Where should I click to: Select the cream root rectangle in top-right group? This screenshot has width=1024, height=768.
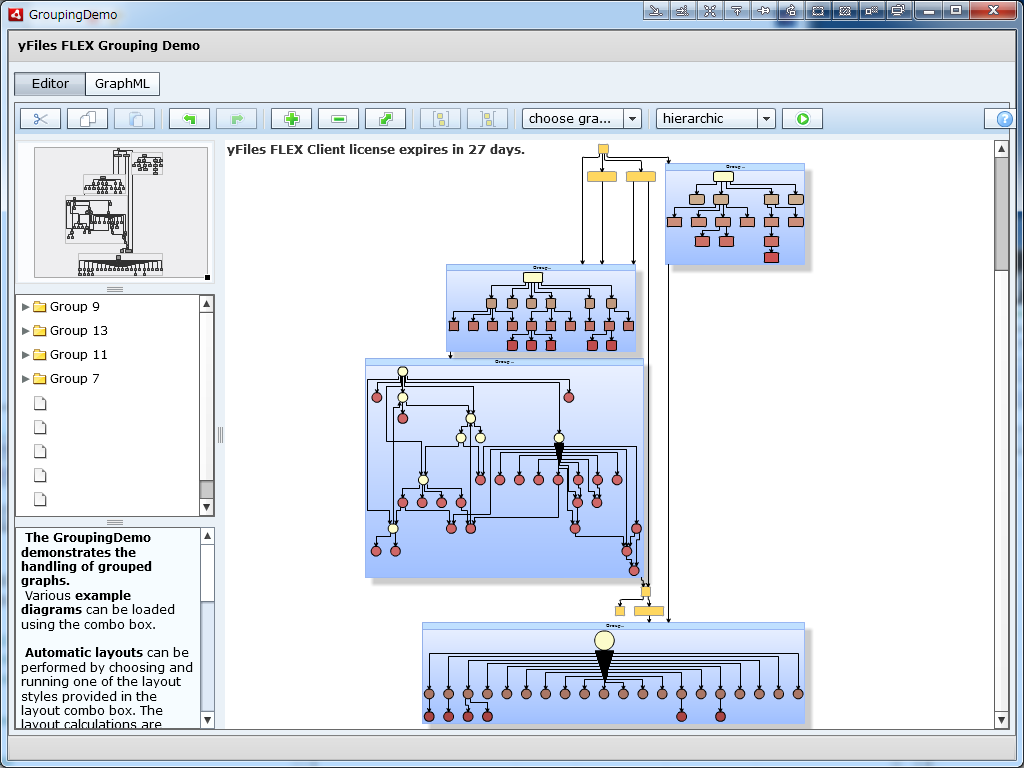pos(724,176)
